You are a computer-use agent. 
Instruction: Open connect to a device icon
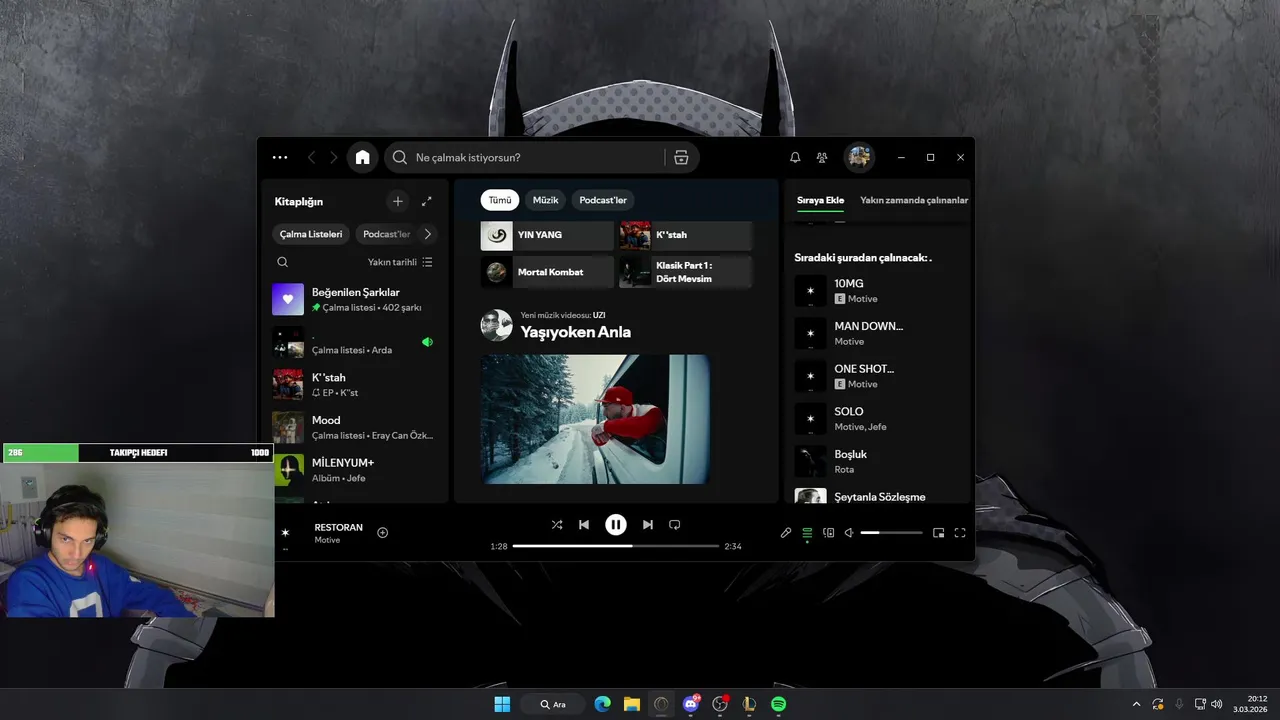828,533
